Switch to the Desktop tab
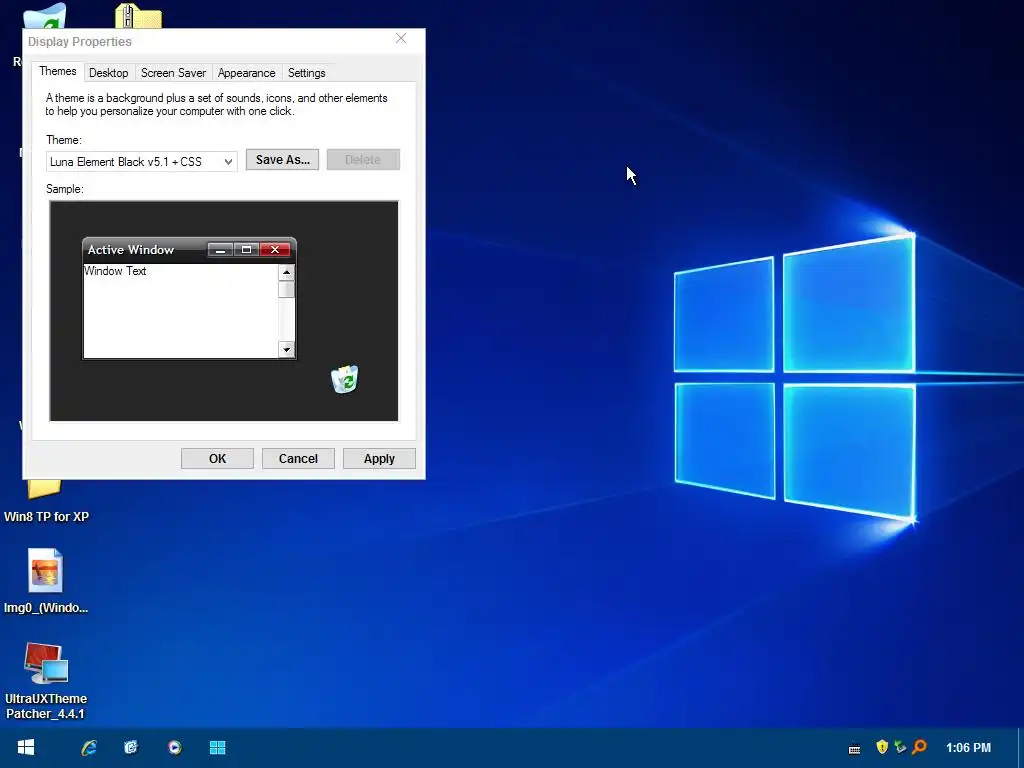This screenshot has height=768, width=1024. (108, 72)
